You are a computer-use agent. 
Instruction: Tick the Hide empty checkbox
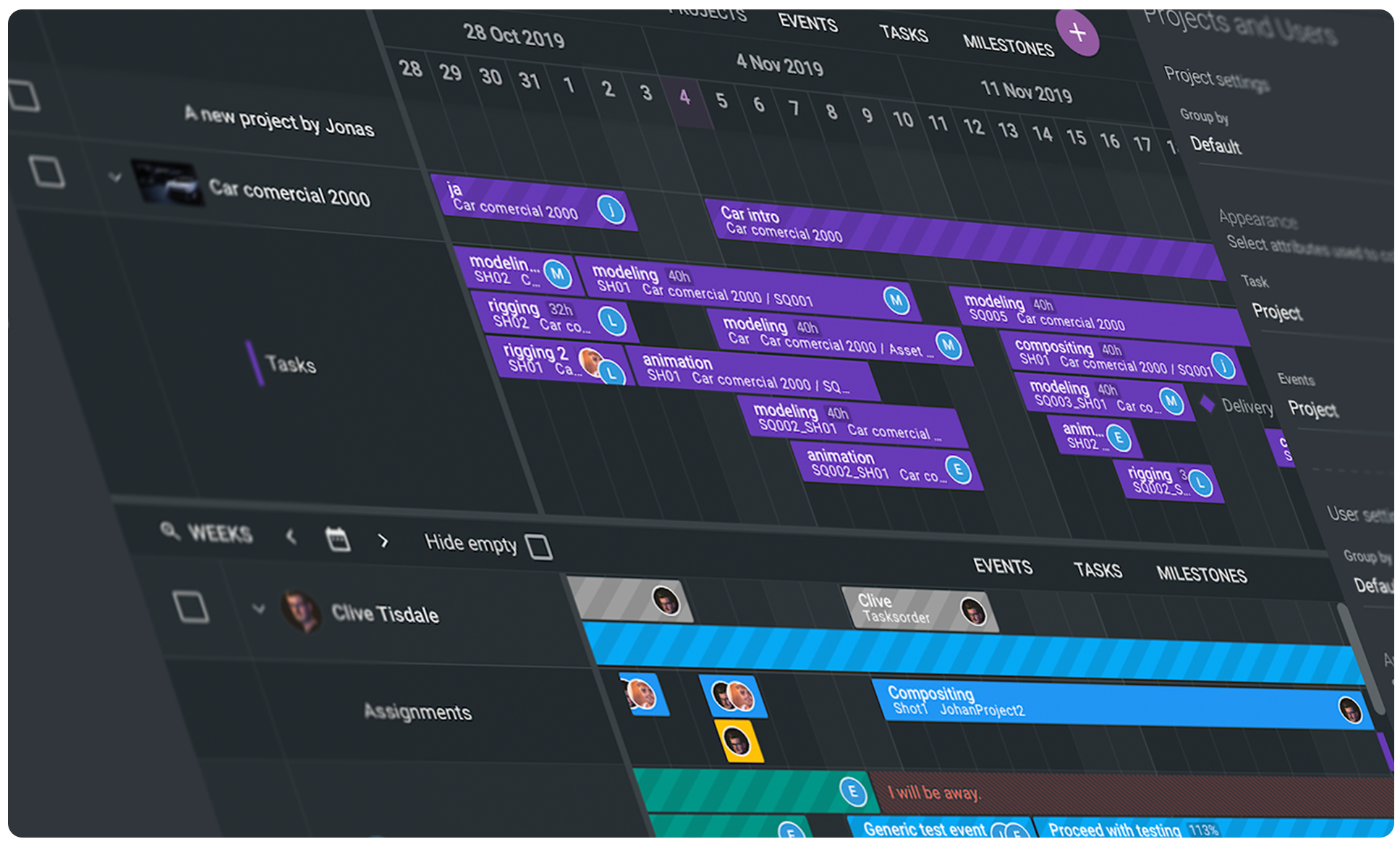click(x=539, y=547)
